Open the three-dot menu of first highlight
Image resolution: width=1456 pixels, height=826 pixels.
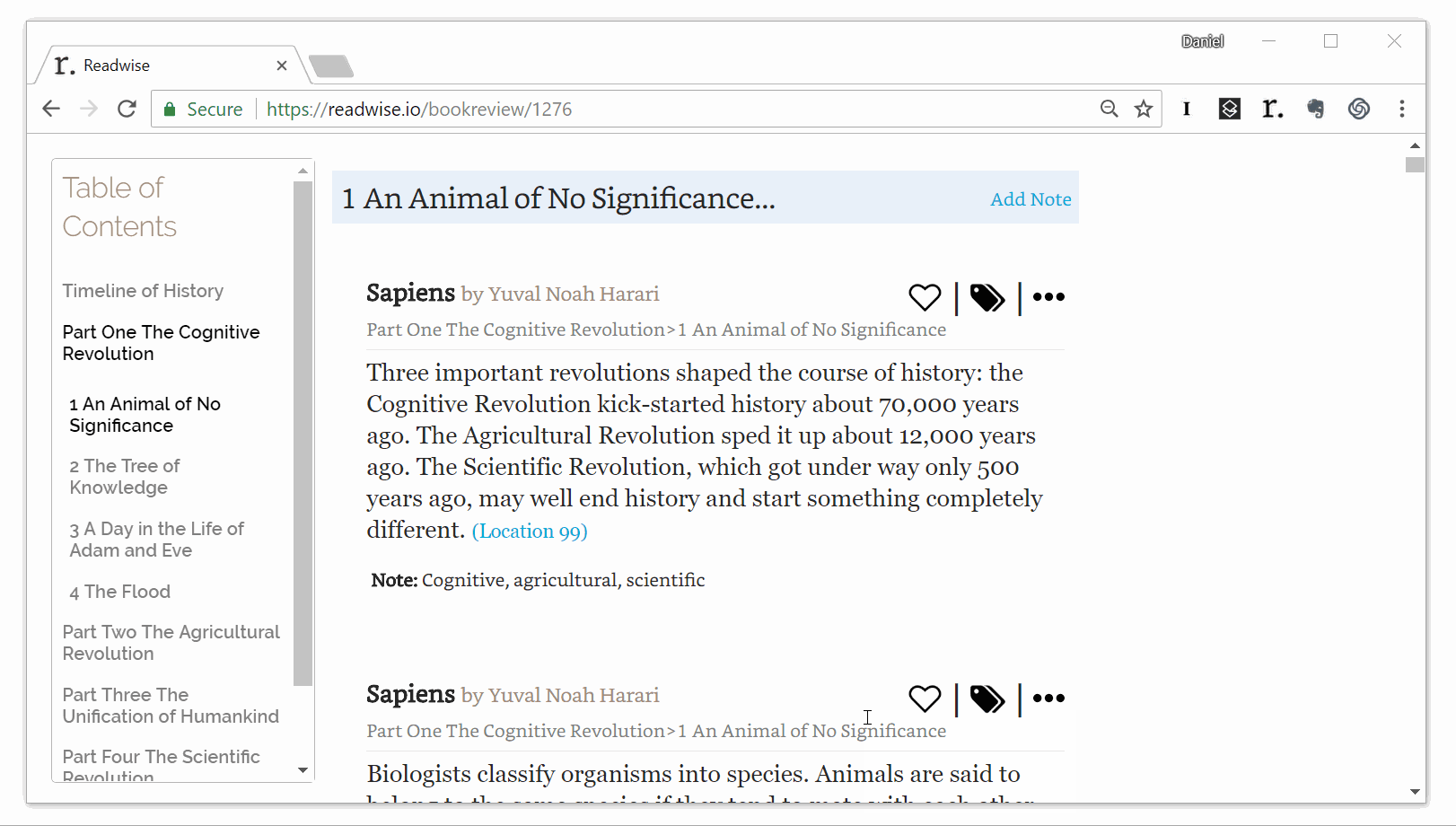click(x=1048, y=297)
